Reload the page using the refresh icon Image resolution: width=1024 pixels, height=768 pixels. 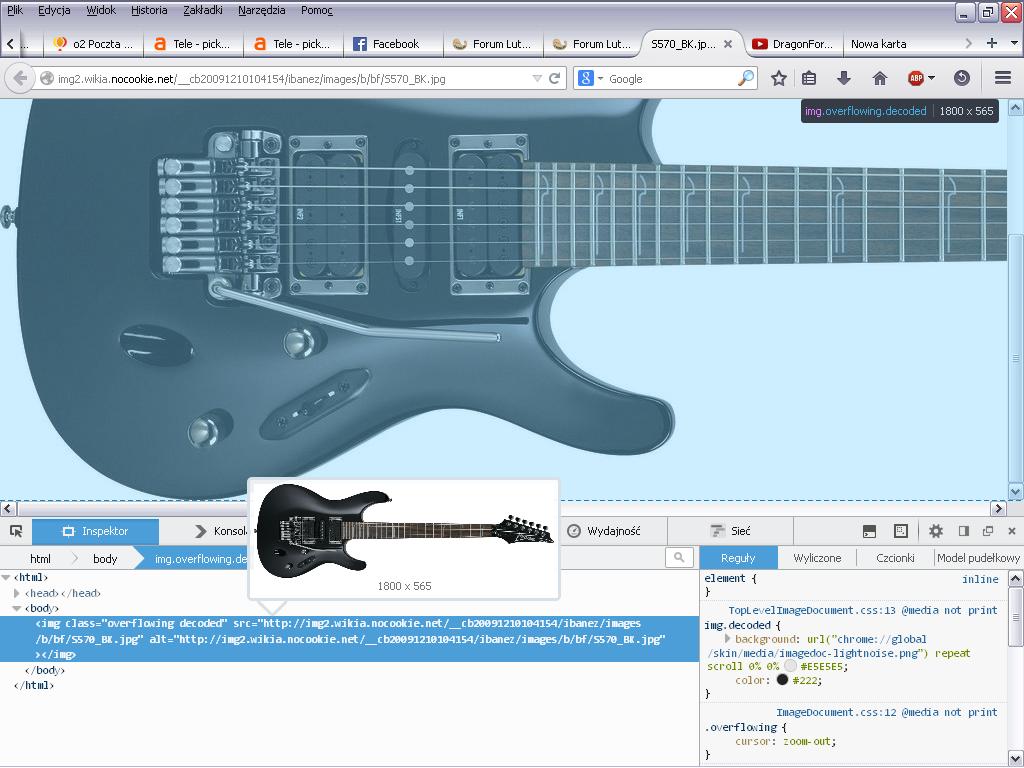click(x=554, y=78)
